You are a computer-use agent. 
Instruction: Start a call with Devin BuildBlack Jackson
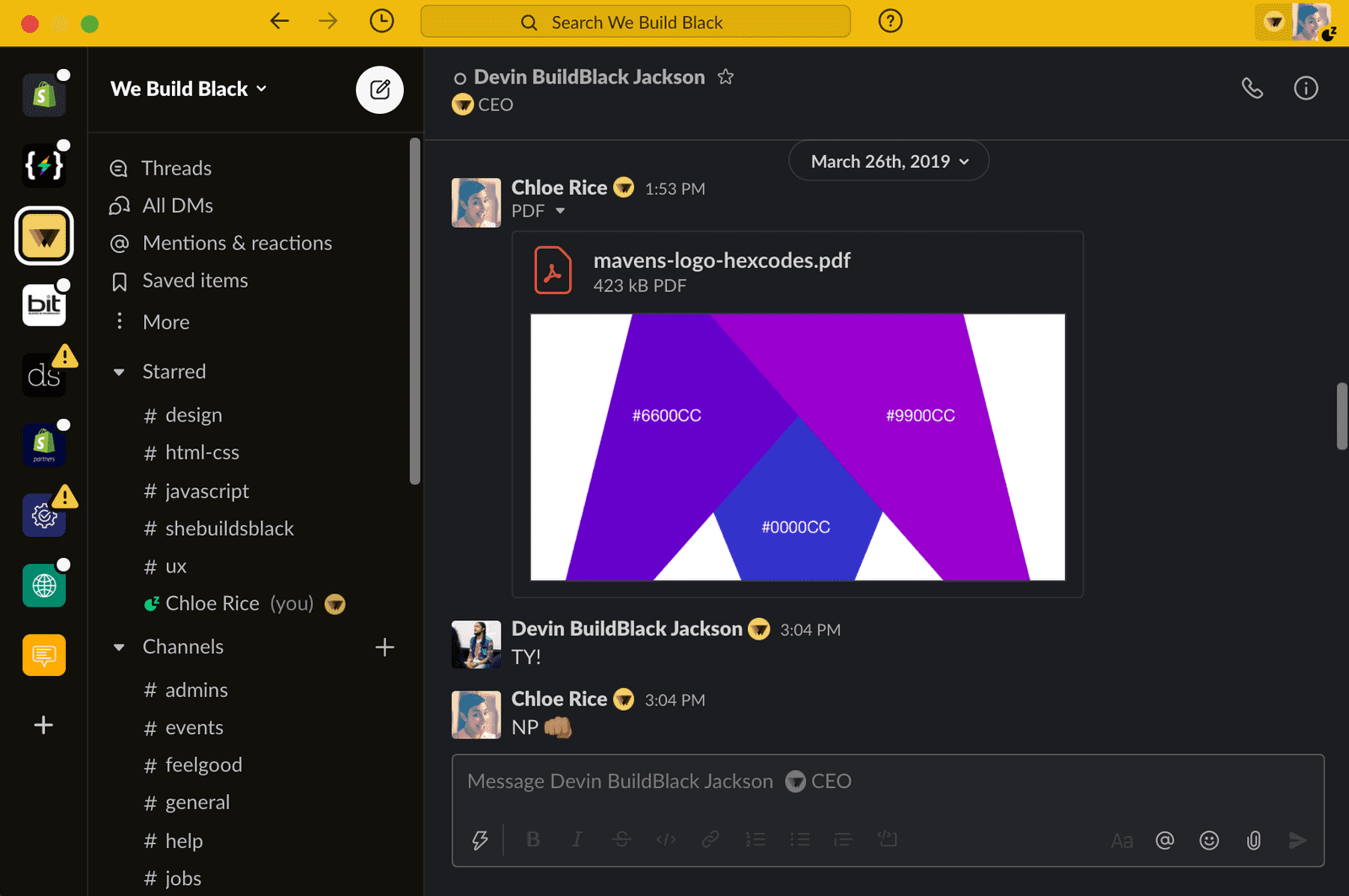[x=1252, y=88]
